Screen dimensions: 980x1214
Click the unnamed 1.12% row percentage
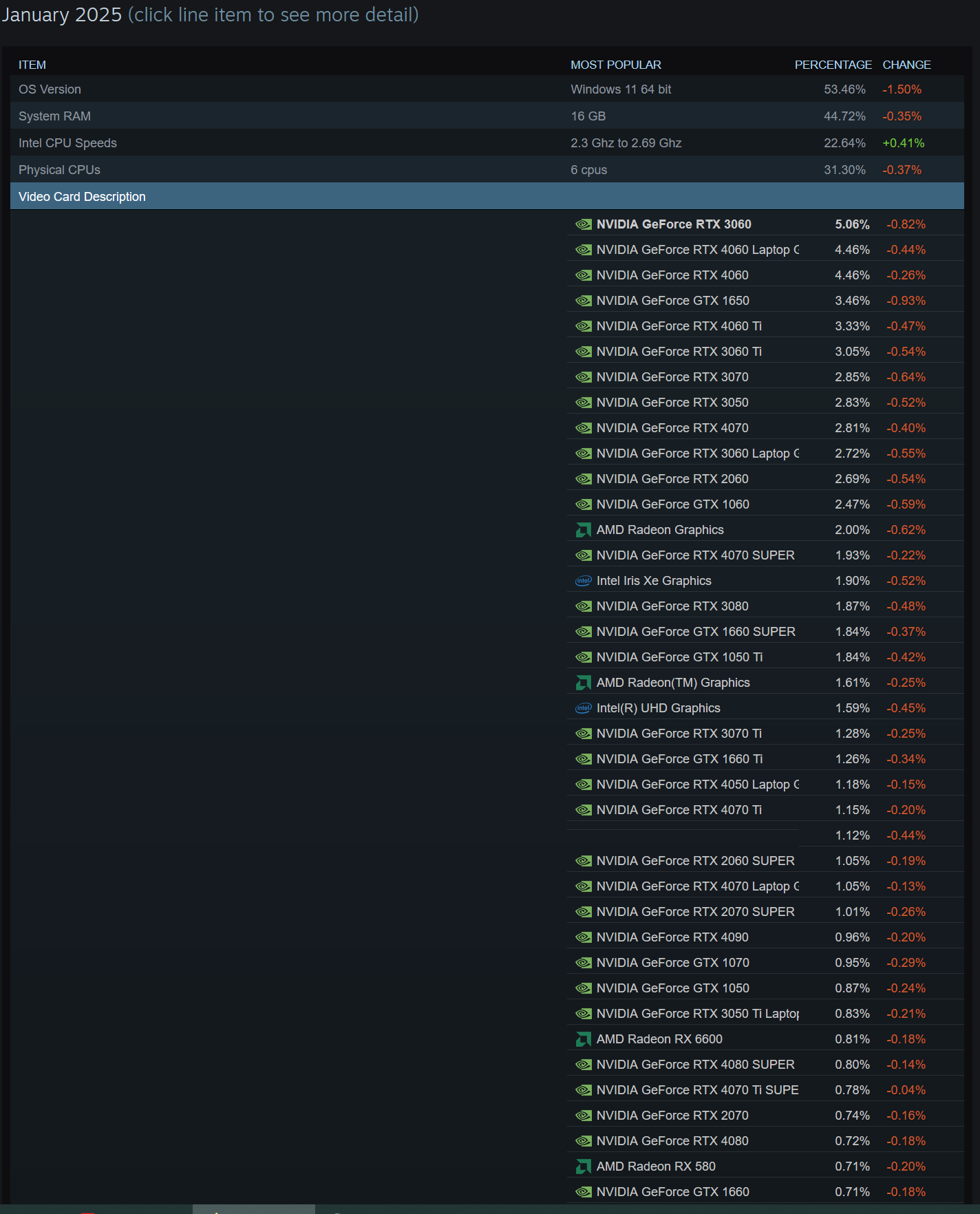(853, 835)
